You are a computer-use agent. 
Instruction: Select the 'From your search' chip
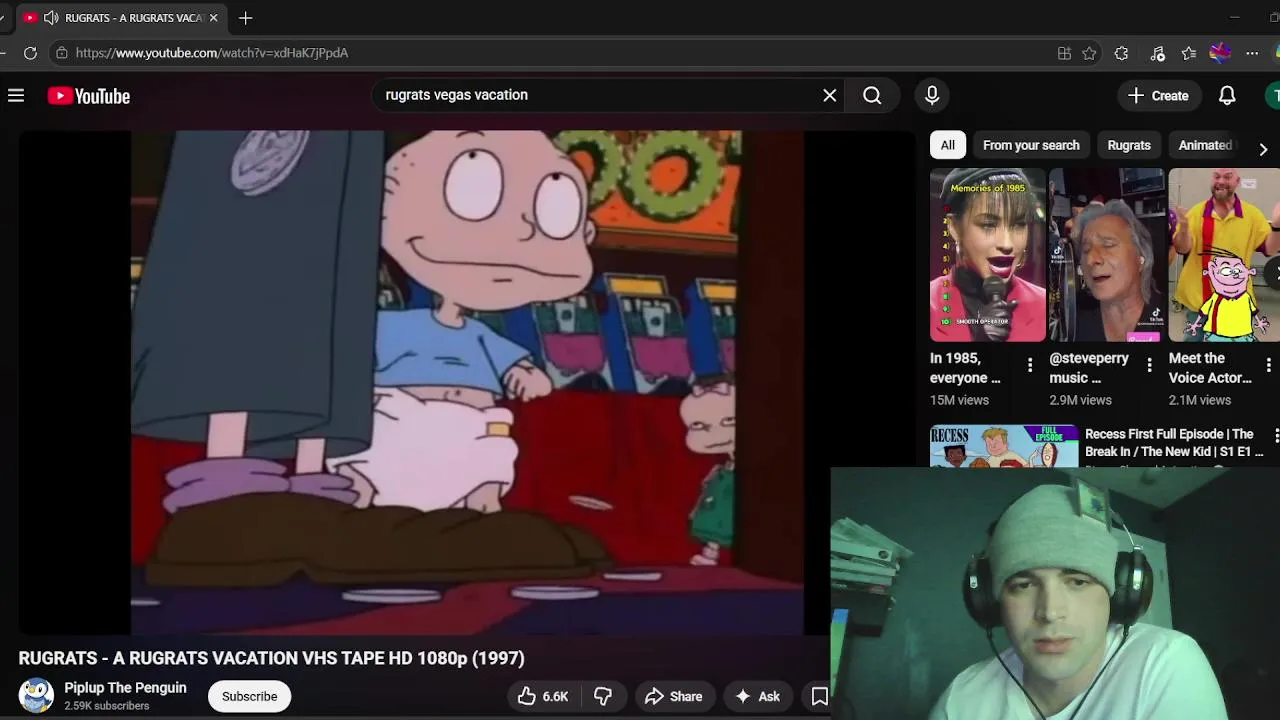tap(1031, 145)
